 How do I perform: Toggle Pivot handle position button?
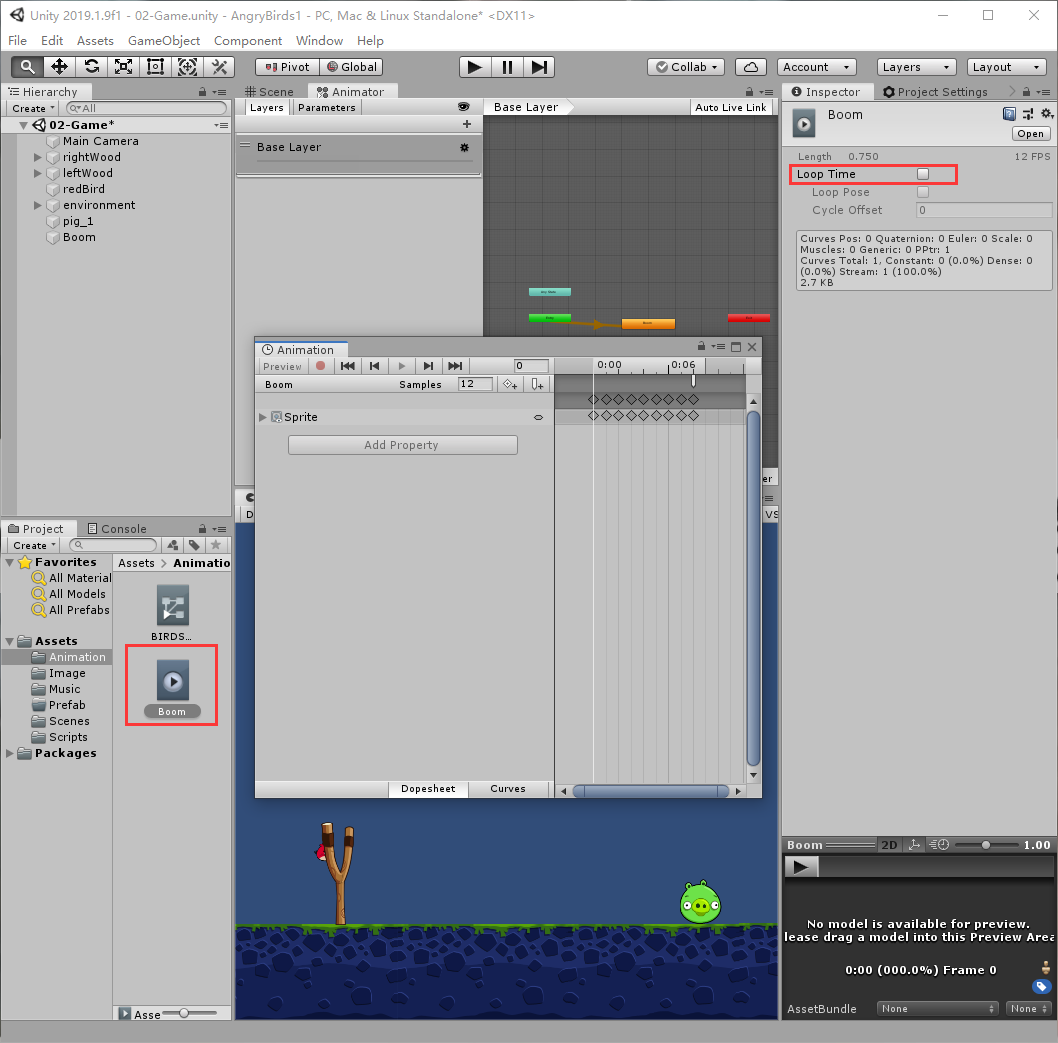tap(287, 67)
